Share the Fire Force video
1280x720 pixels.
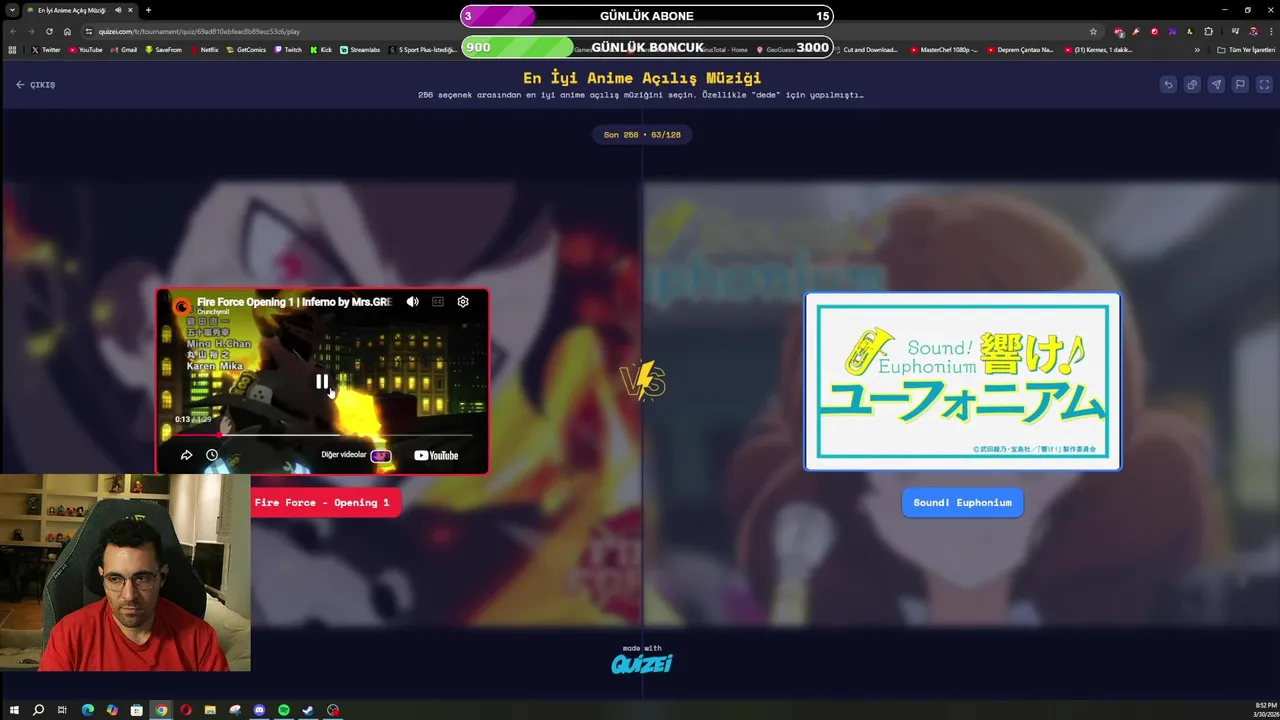pos(186,455)
